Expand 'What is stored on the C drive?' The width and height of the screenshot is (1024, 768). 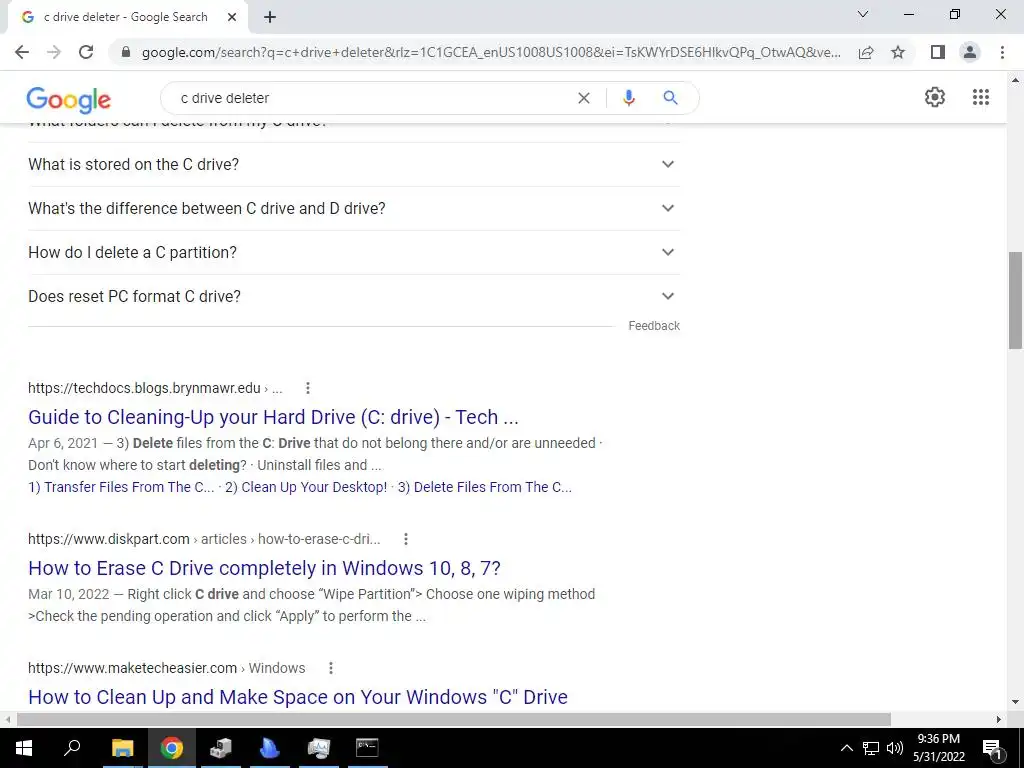pyautogui.click(x=354, y=165)
